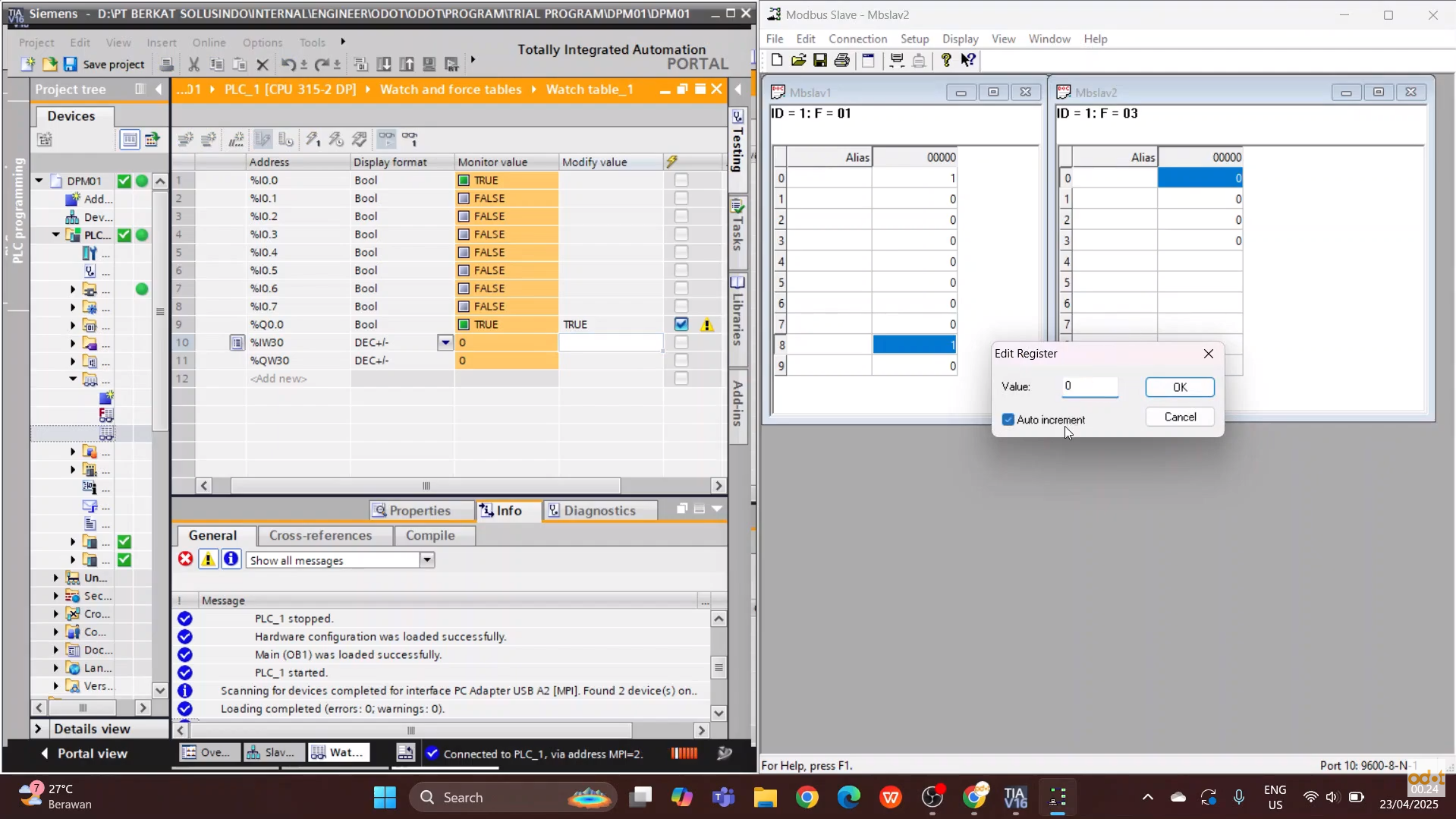Click the Save project button
The height and width of the screenshot is (819, 1456).
coord(104,65)
